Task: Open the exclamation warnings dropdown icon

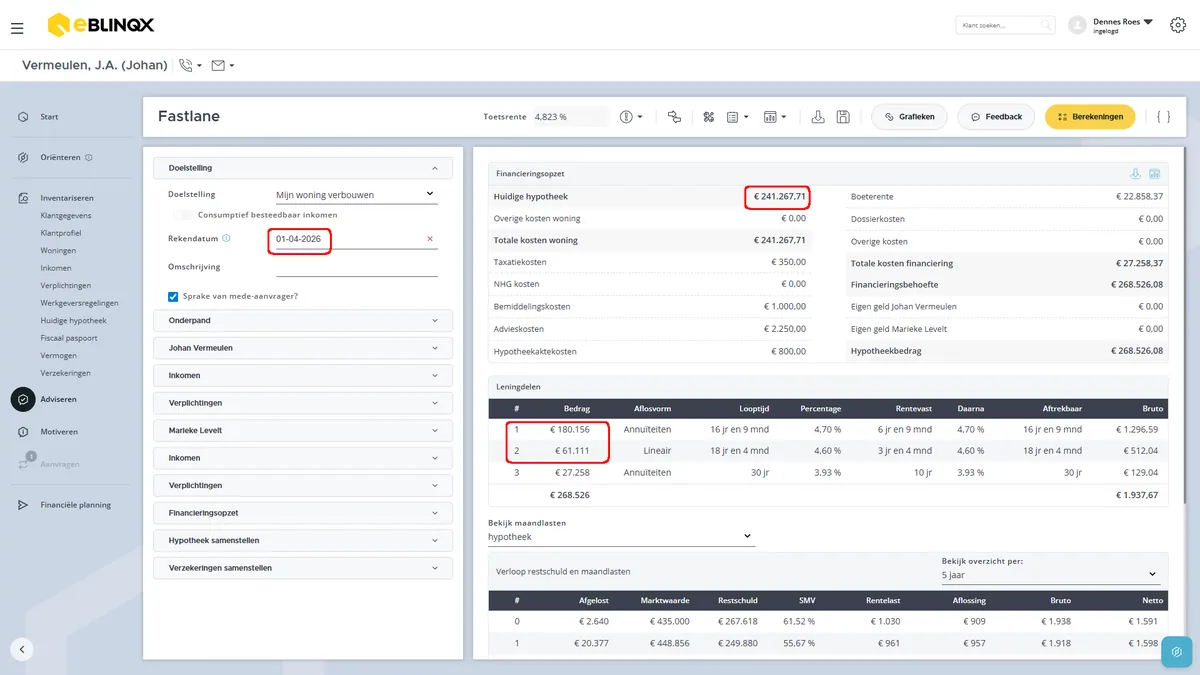Action: 631,117
